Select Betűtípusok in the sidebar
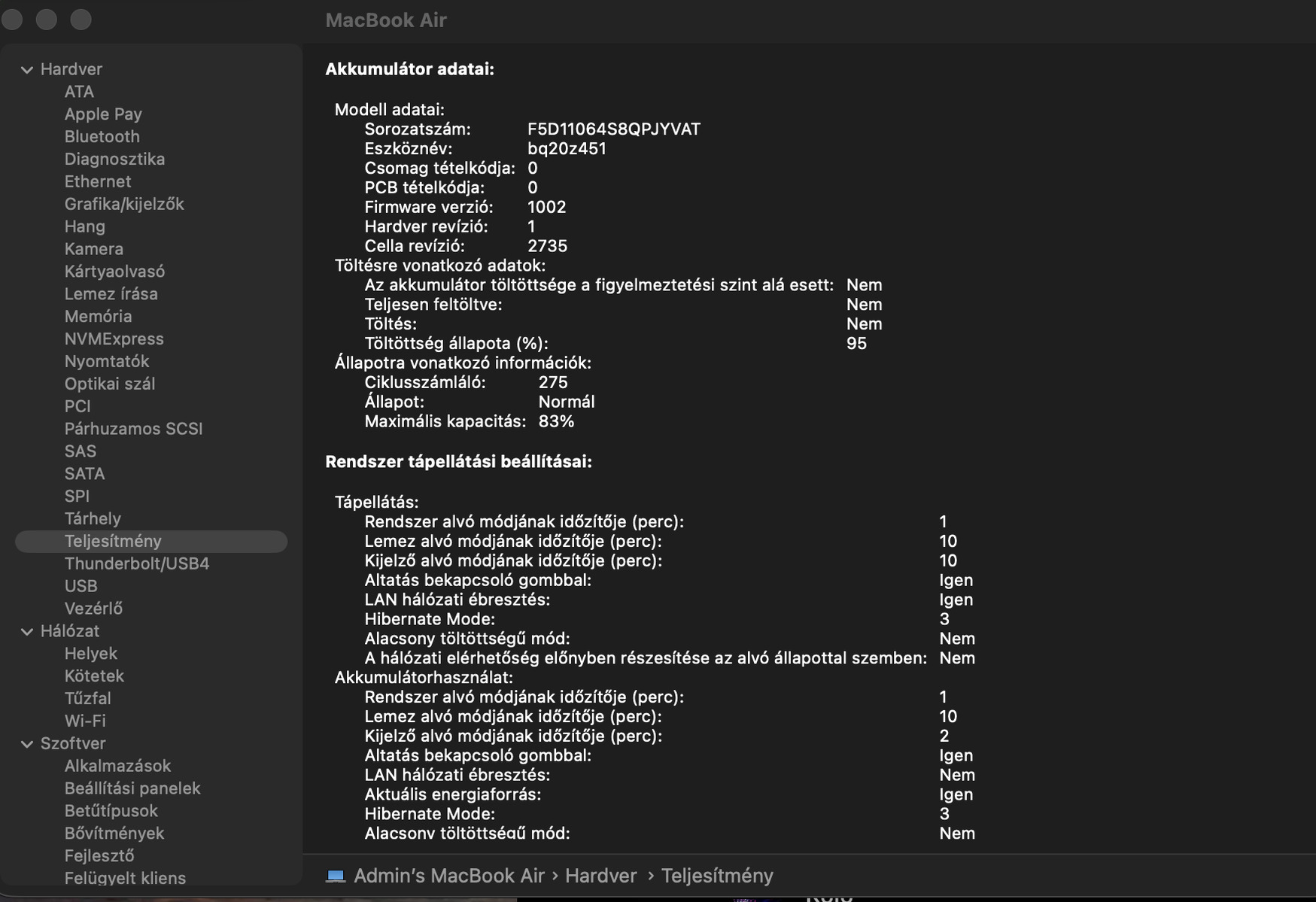The width and height of the screenshot is (1316, 902). tap(111, 811)
